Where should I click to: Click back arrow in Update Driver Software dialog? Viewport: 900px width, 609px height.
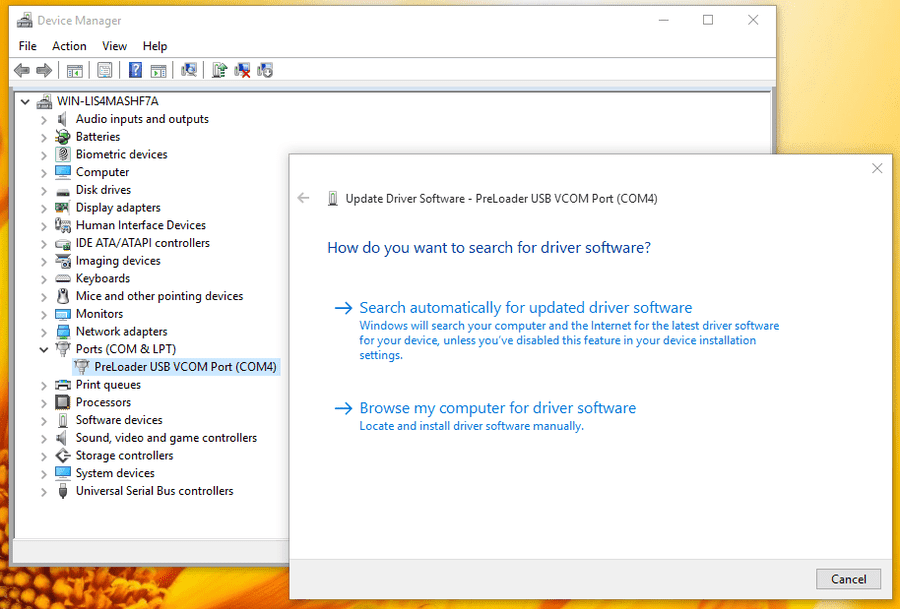point(304,198)
